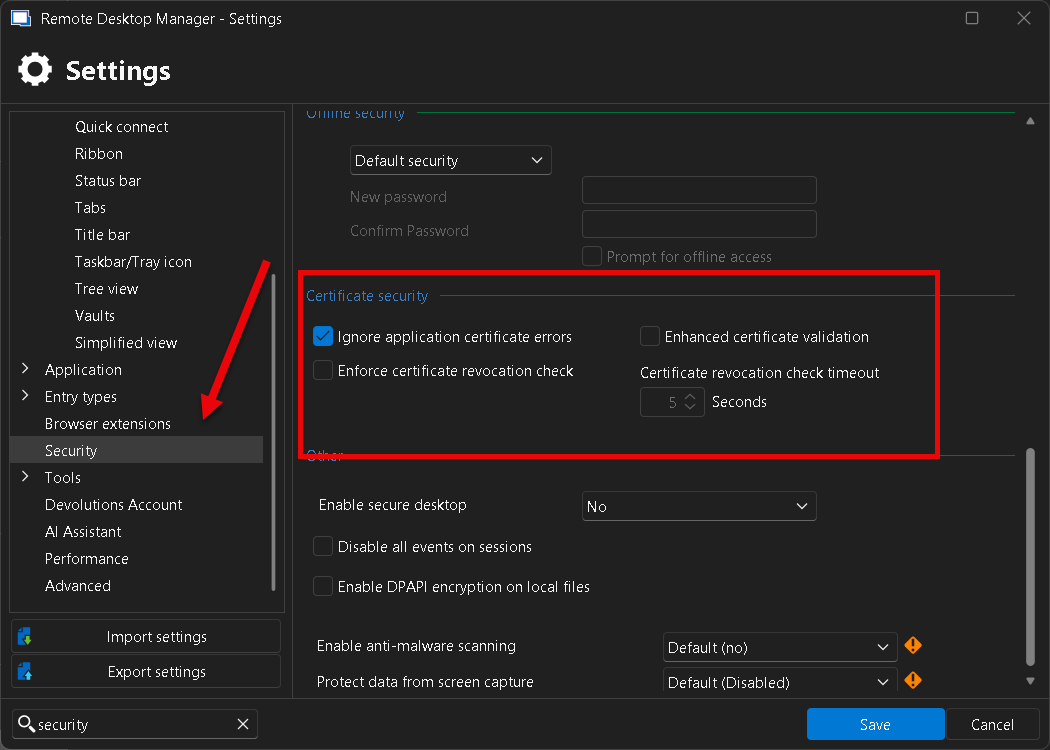Screen dimensions: 1050x750
Task: Click the settings page scroll down arrow
Action: tap(1031, 681)
